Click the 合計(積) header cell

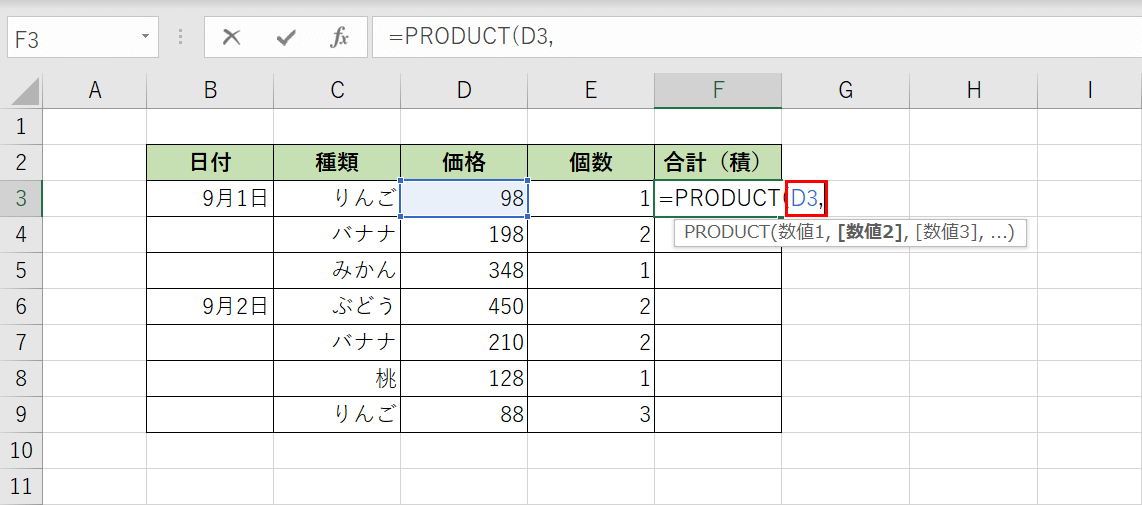click(718, 163)
